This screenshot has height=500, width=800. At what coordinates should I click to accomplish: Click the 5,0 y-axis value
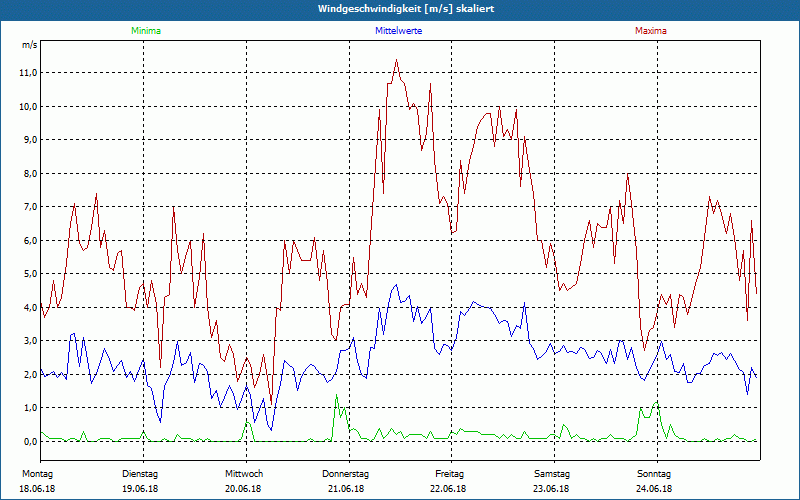pos(31,273)
